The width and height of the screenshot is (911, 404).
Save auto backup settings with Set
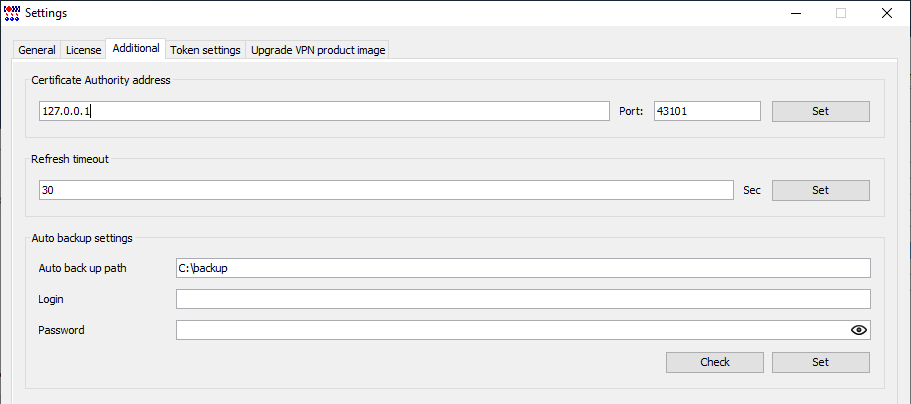point(820,362)
